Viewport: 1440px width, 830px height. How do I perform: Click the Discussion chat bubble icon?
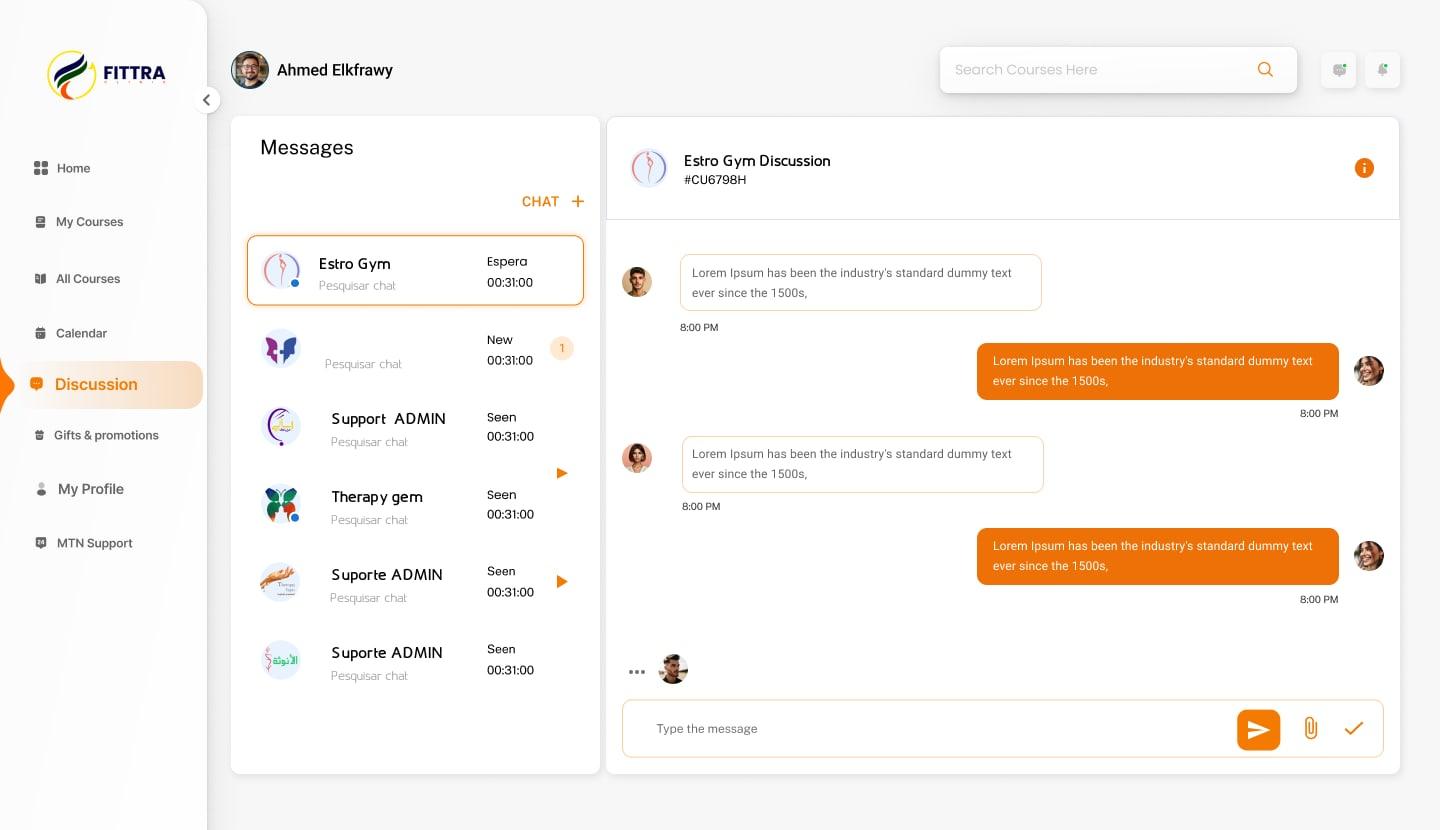pos(37,384)
